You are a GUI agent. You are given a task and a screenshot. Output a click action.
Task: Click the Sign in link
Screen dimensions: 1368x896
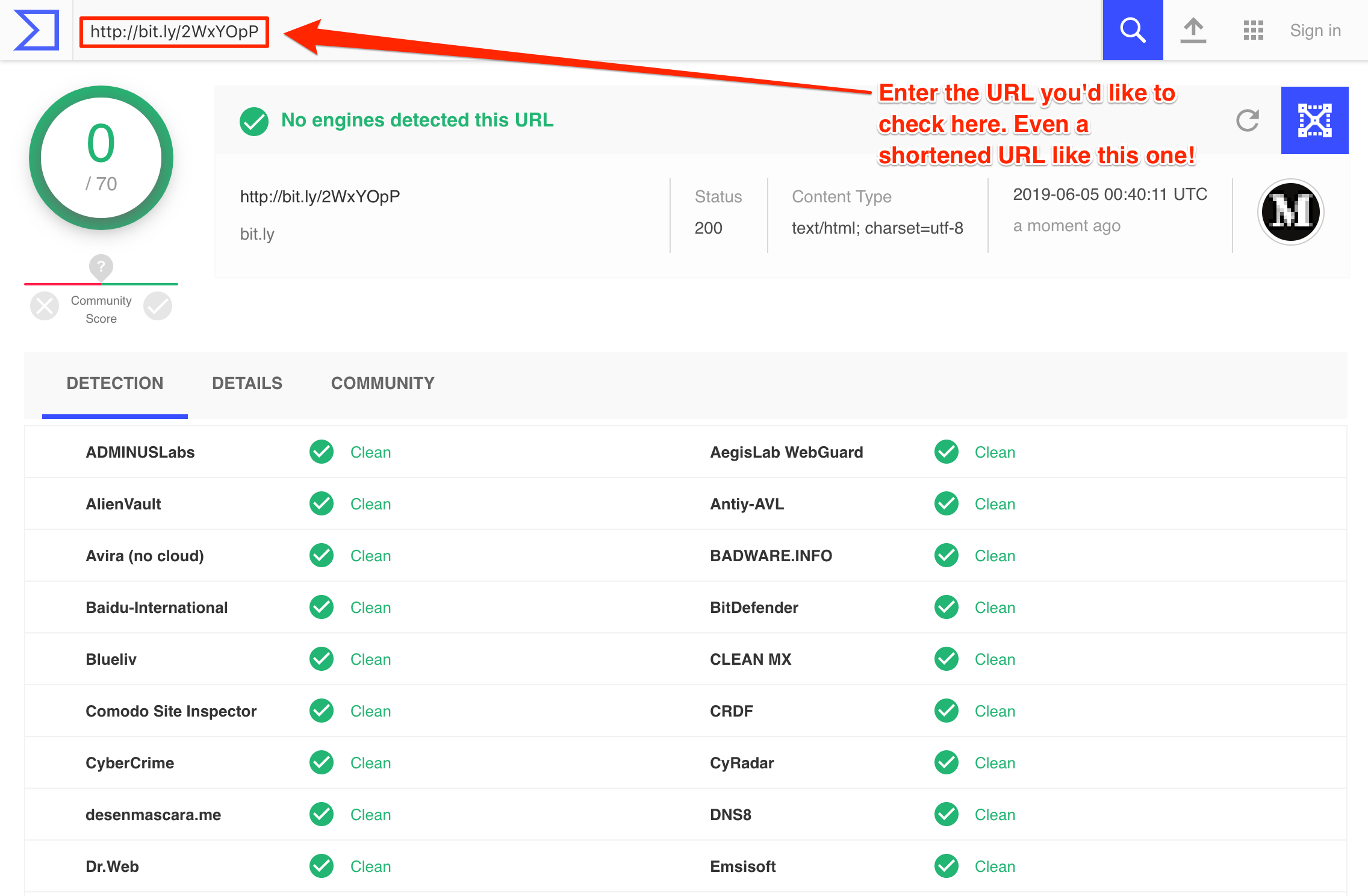(x=1316, y=30)
